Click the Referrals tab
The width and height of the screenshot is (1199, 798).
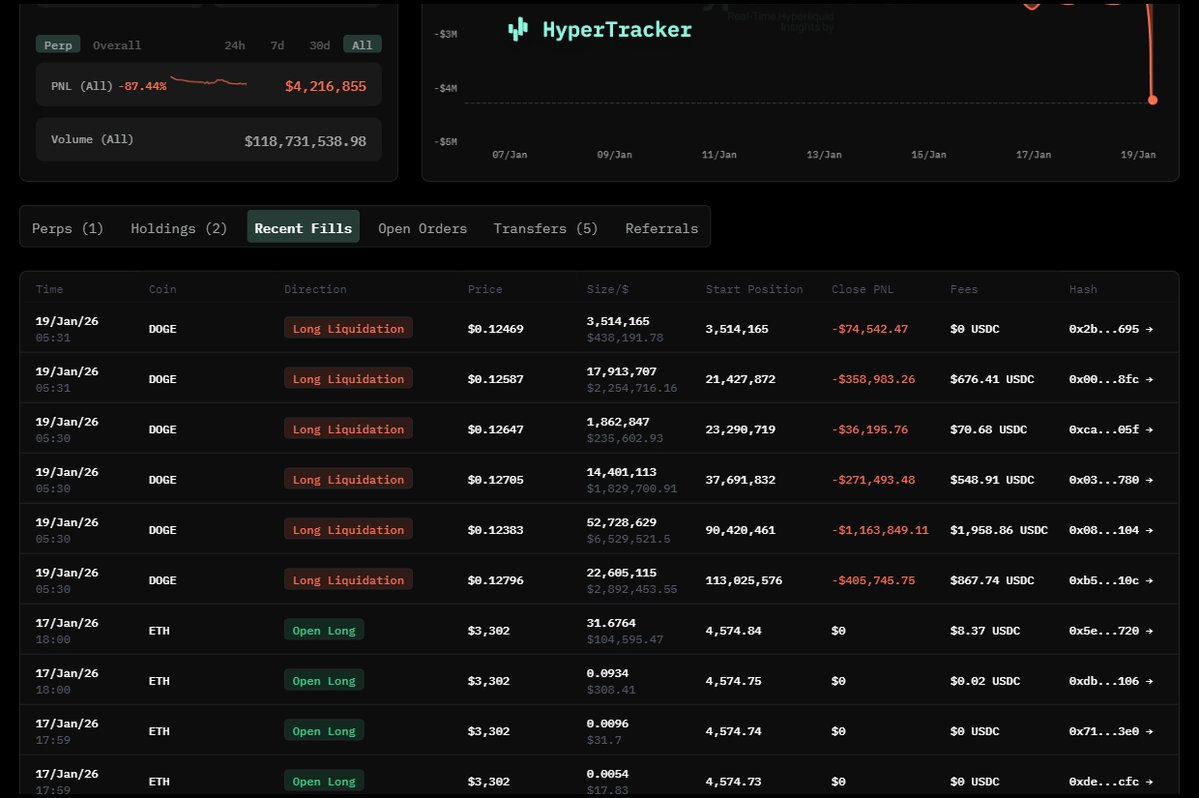coord(661,228)
